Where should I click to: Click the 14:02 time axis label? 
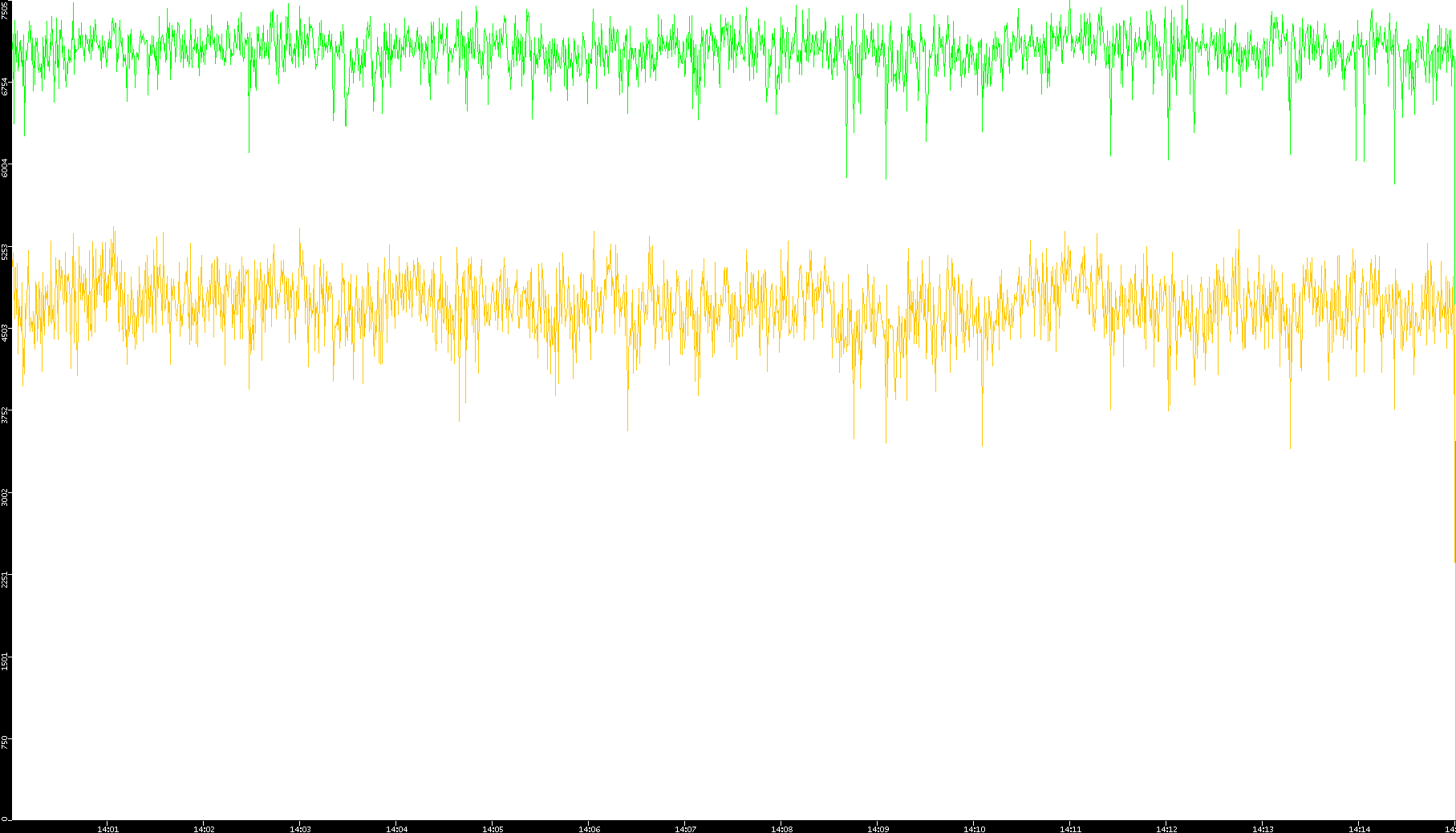(204, 829)
